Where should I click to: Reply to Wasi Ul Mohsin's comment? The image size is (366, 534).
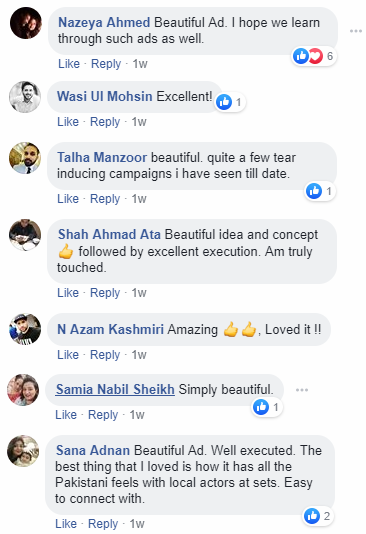tap(105, 122)
